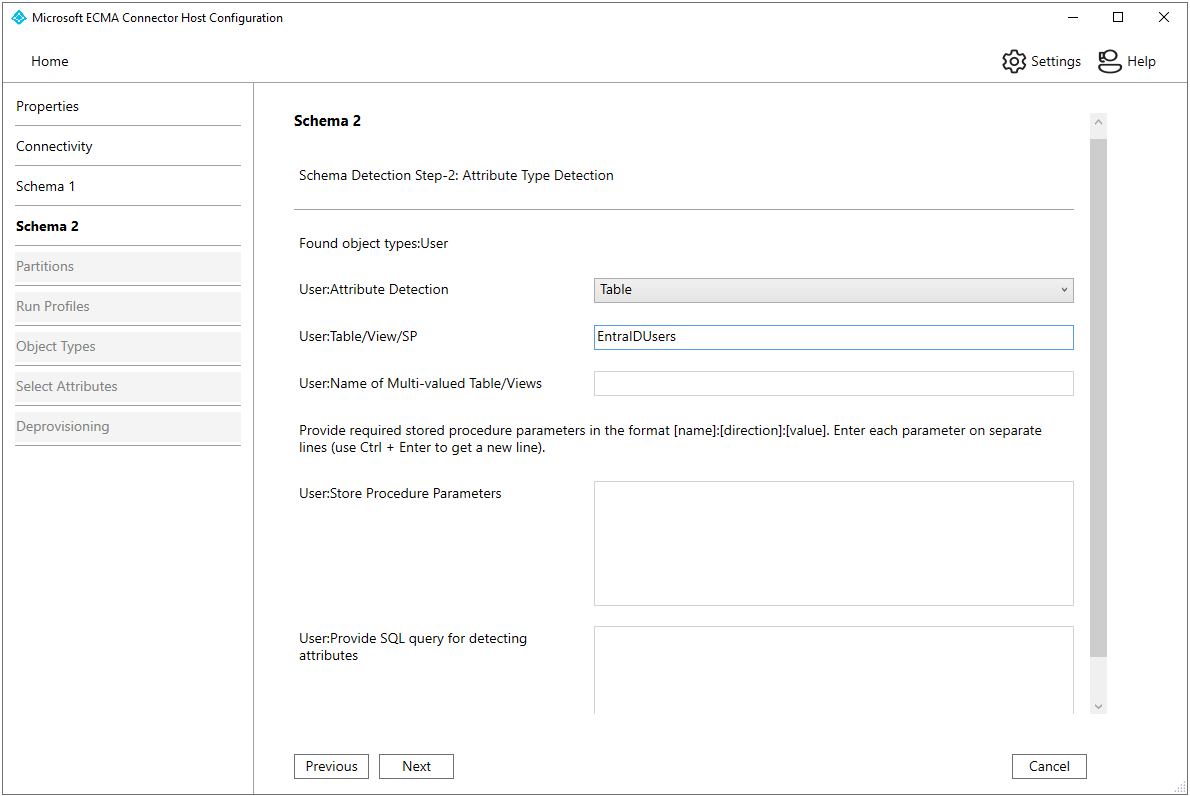The width and height of the screenshot is (1190, 796).
Task: Click the SQL query for detecting attributes box
Action: click(833, 668)
